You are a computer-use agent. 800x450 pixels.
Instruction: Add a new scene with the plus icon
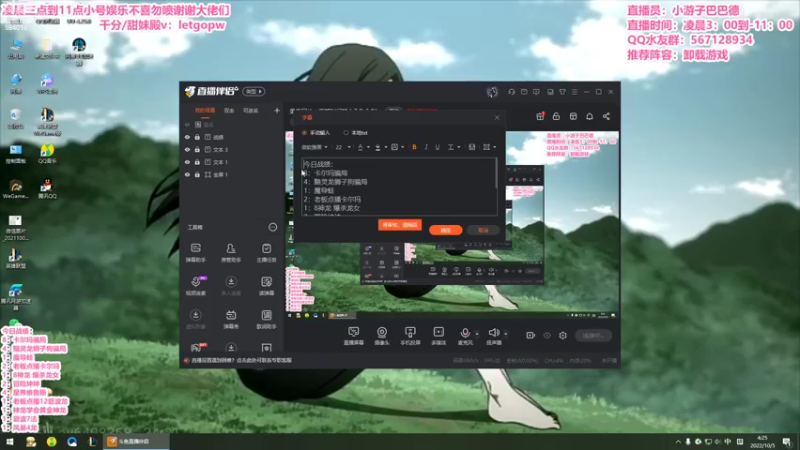(x=277, y=110)
